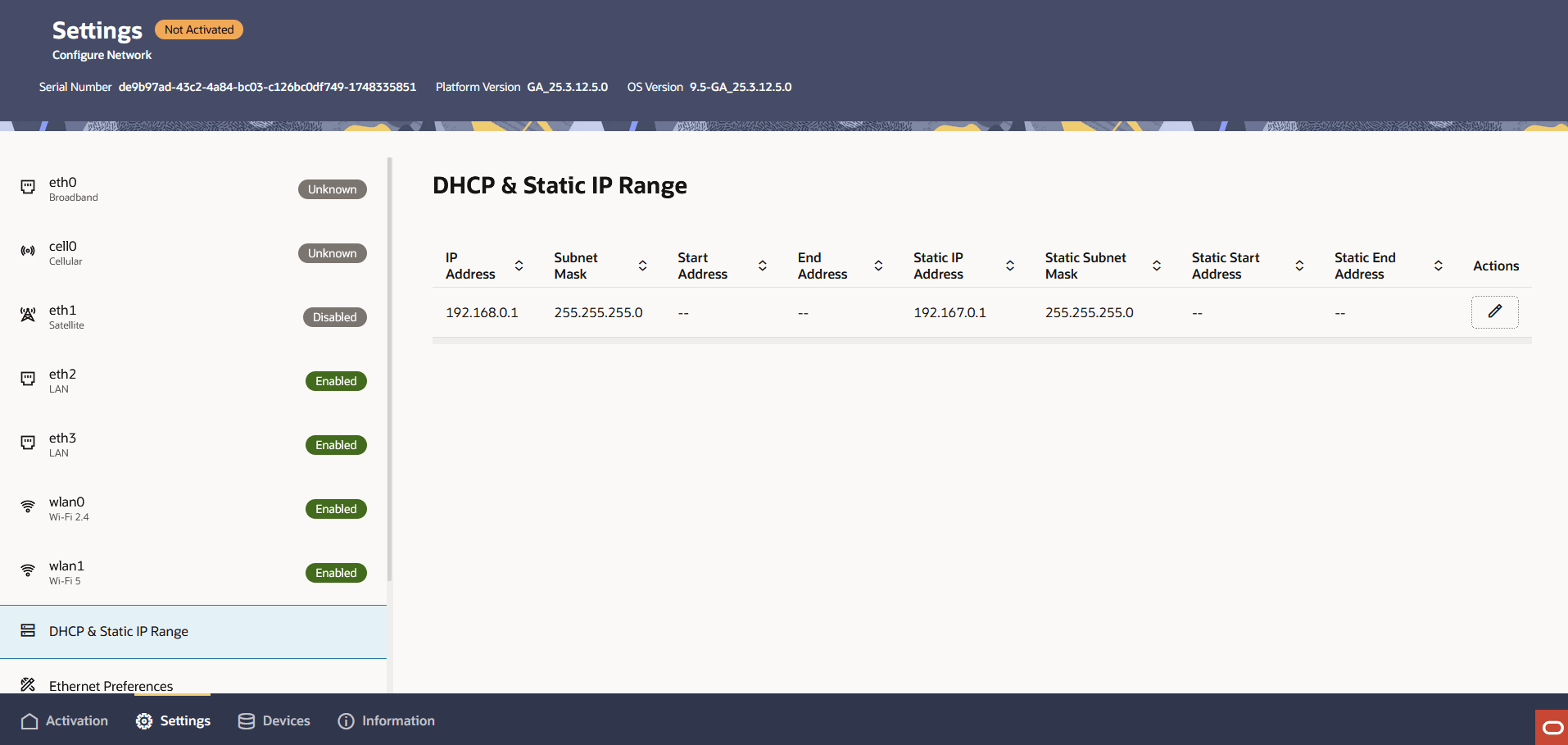Screen dimensions: 1568x745
Task: Toggle the wlan1 Enabled status badge
Action: (x=335, y=572)
